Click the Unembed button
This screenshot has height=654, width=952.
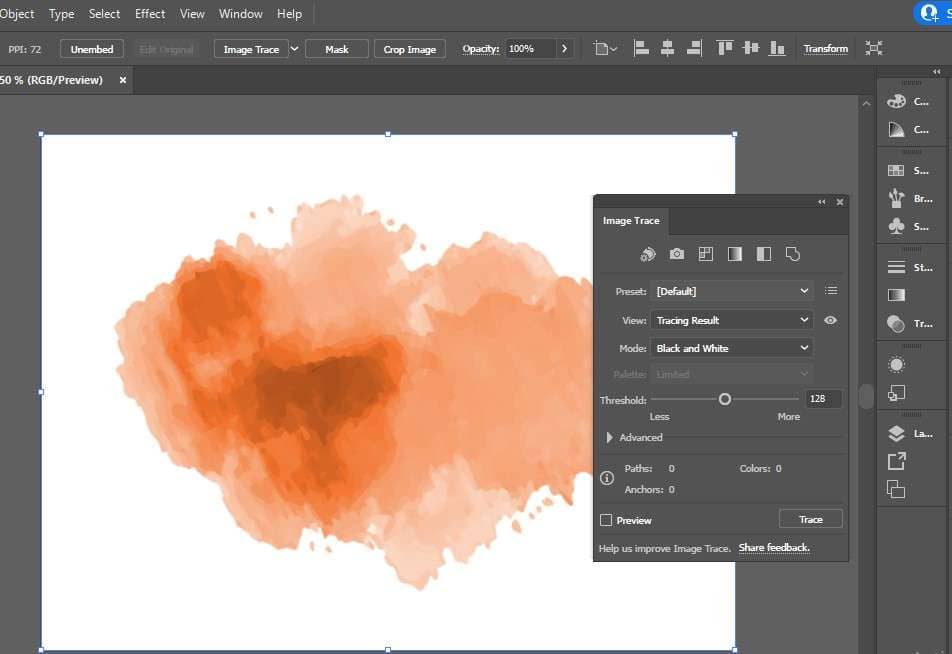click(x=92, y=49)
